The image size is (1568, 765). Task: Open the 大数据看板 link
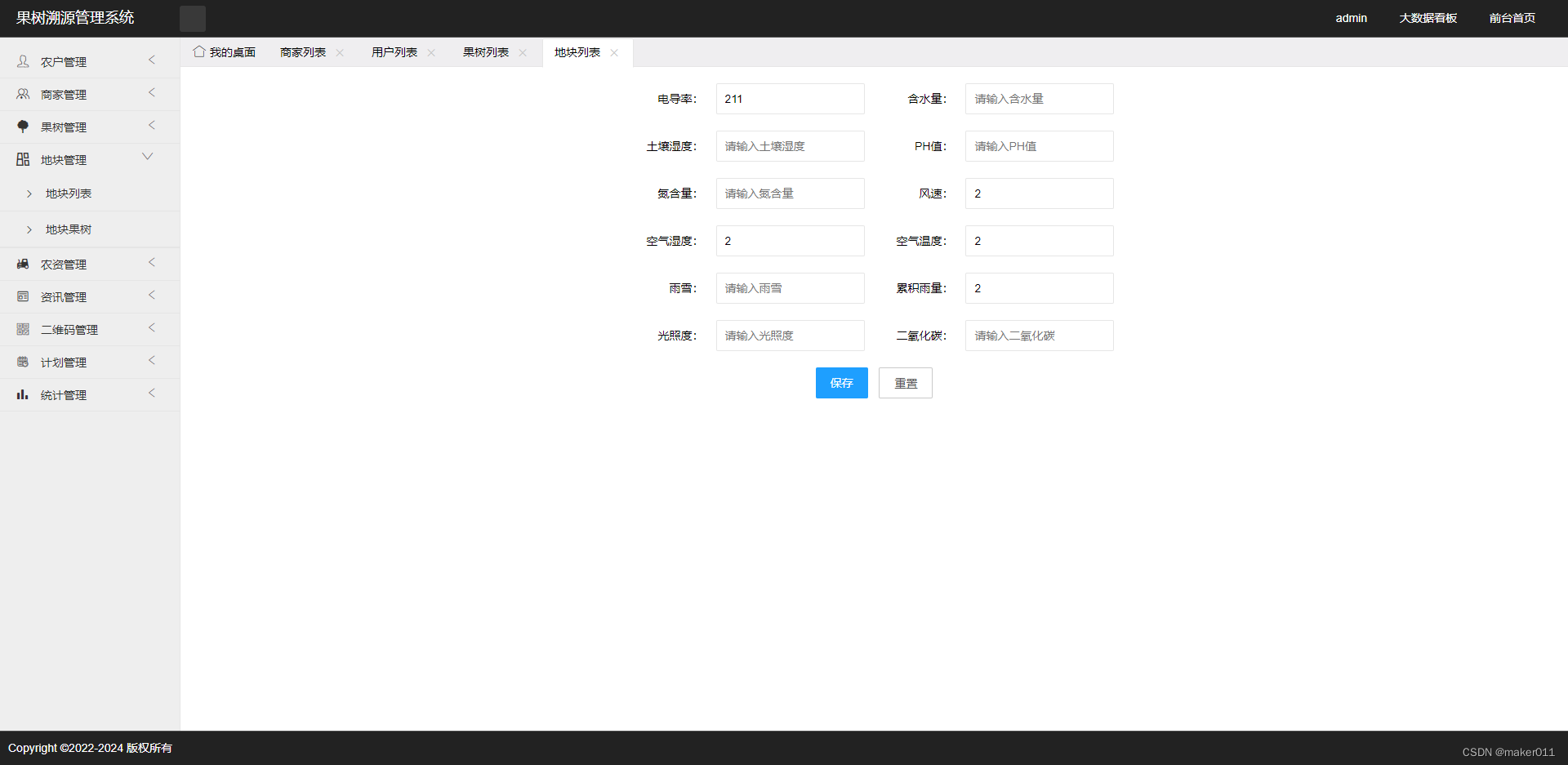pyautogui.click(x=1428, y=18)
